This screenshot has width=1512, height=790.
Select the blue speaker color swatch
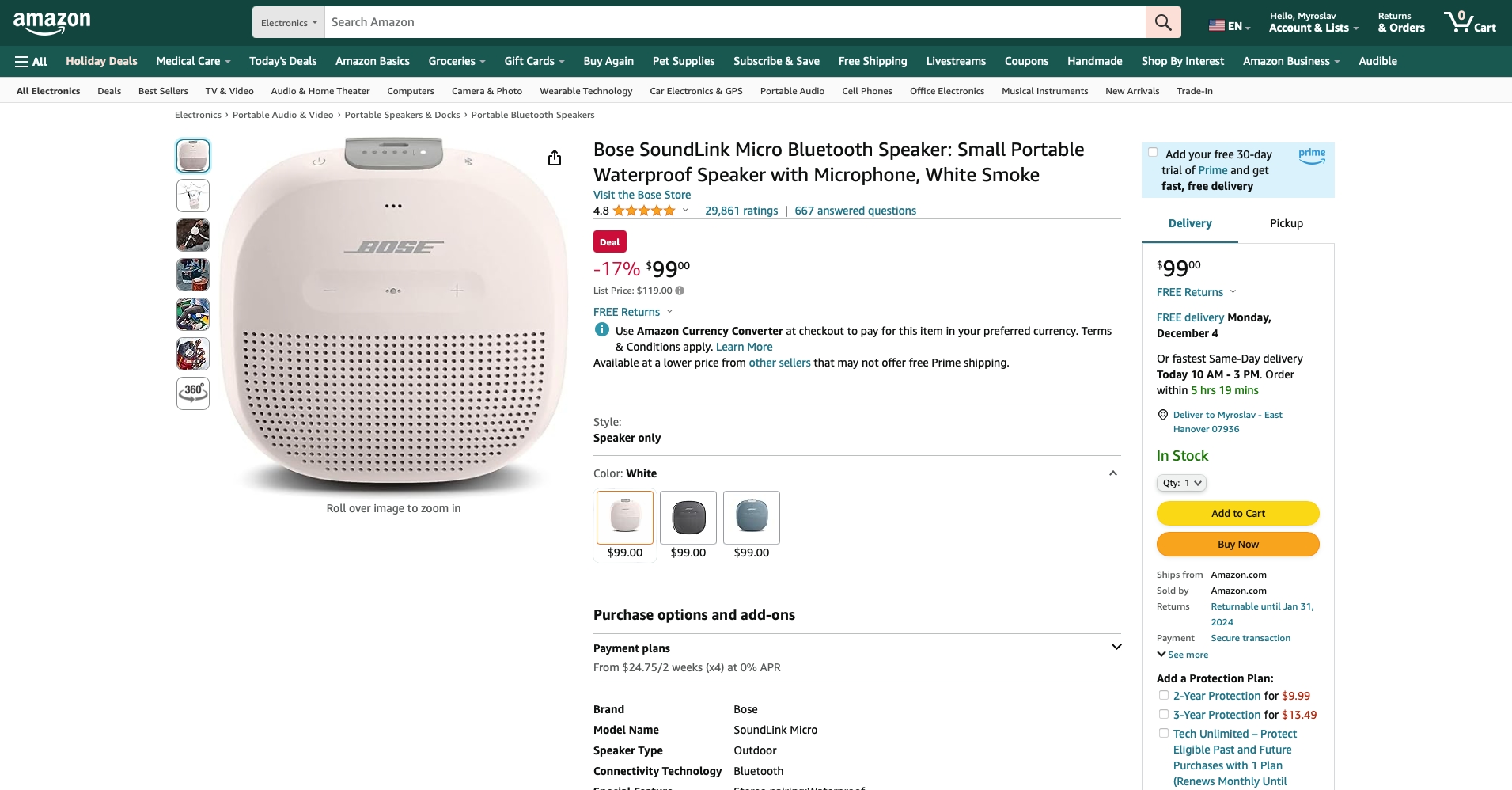click(x=751, y=518)
